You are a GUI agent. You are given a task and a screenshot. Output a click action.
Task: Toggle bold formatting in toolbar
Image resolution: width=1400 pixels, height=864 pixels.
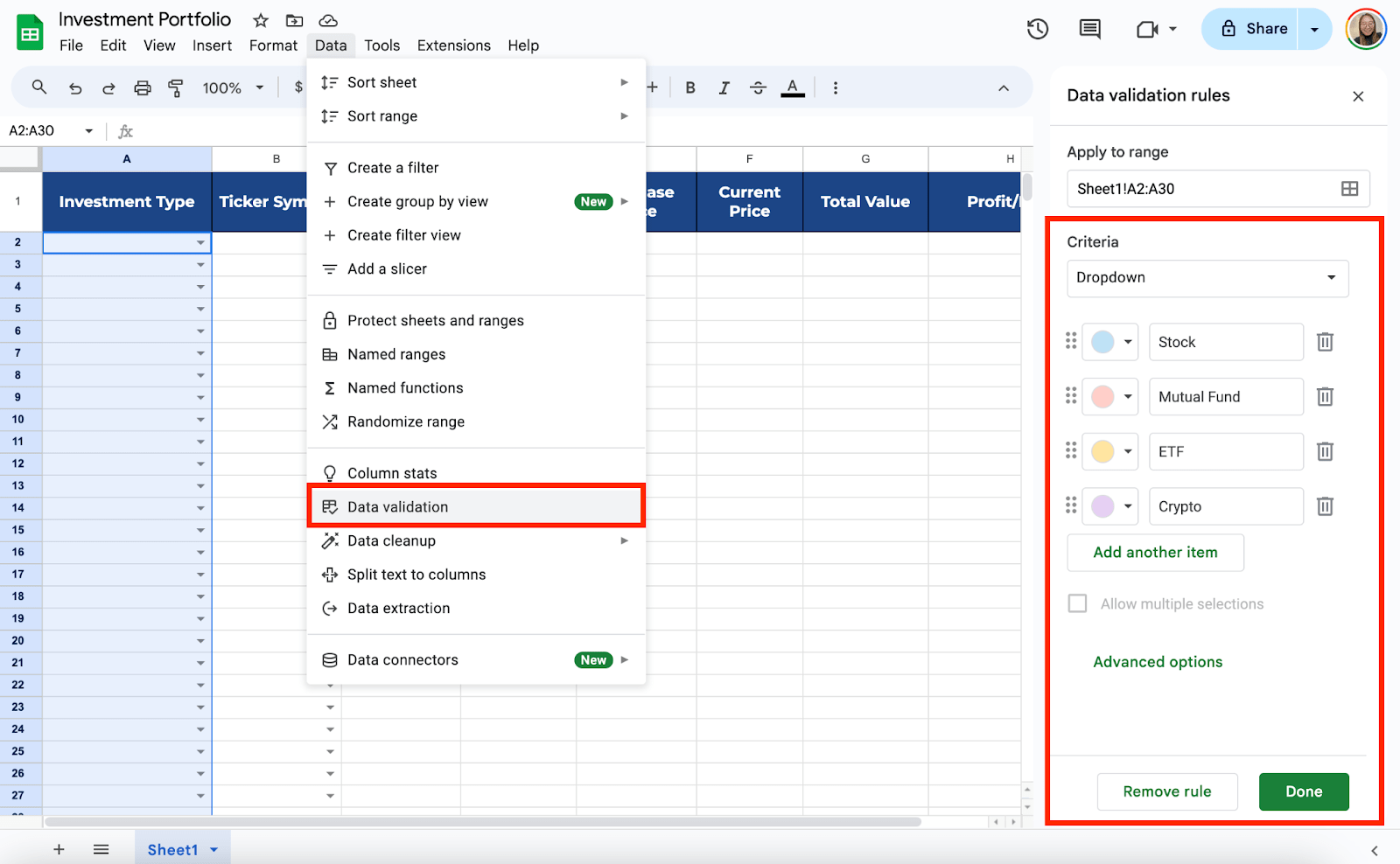point(690,87)
